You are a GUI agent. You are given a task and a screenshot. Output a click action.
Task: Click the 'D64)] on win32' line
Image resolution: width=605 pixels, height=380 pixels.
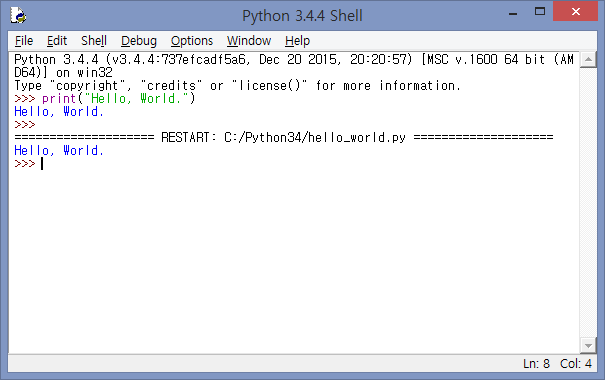click(63, 72)
